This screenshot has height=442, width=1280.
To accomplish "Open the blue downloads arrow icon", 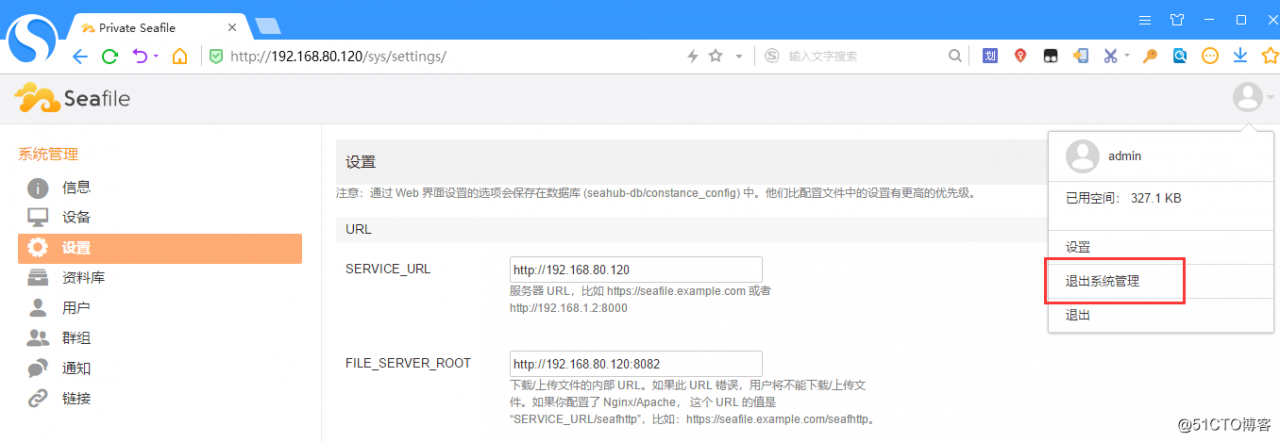I will [x=1240, y=56].
